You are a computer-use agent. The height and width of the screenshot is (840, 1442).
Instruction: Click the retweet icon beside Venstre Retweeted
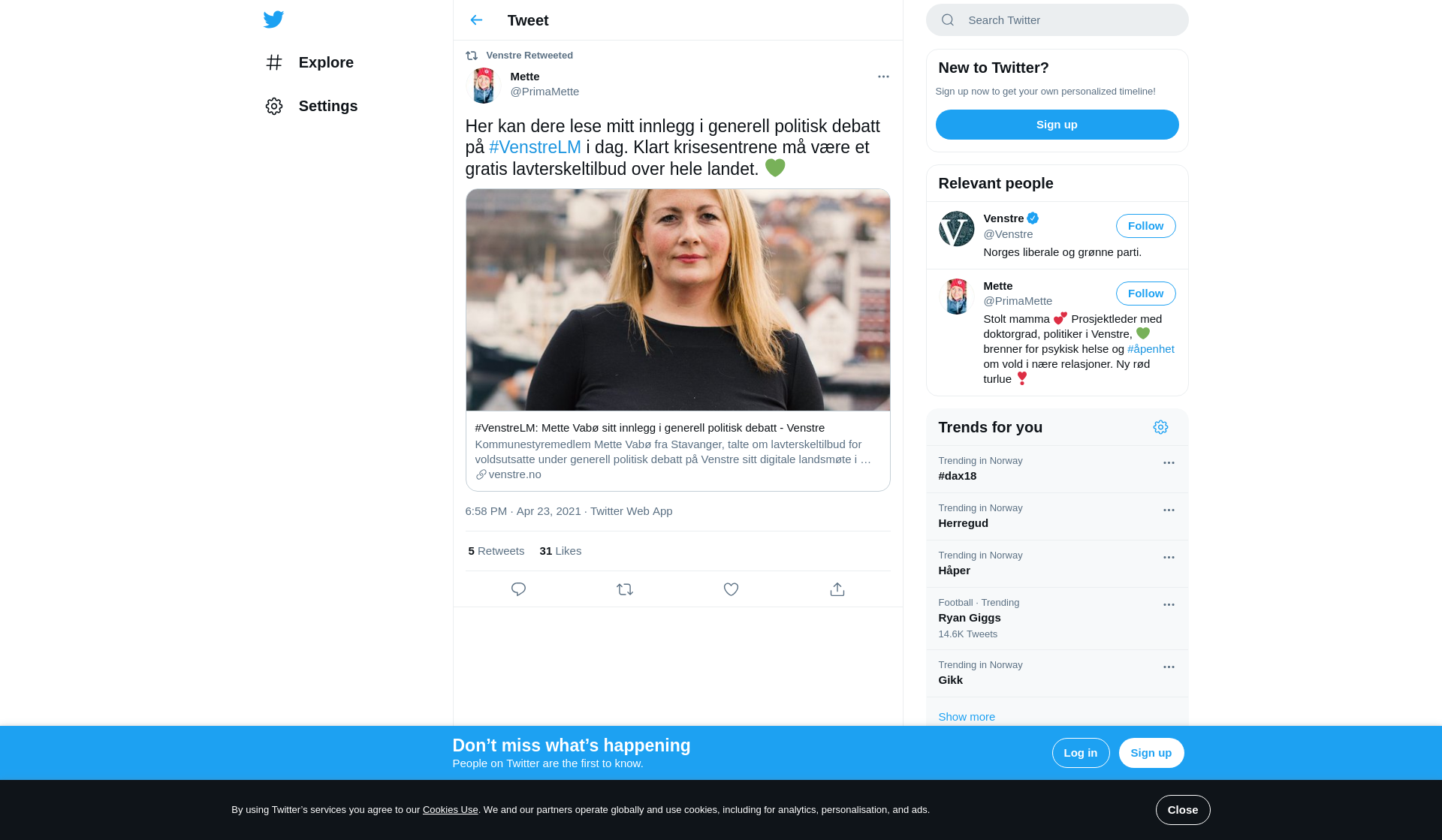472,56
